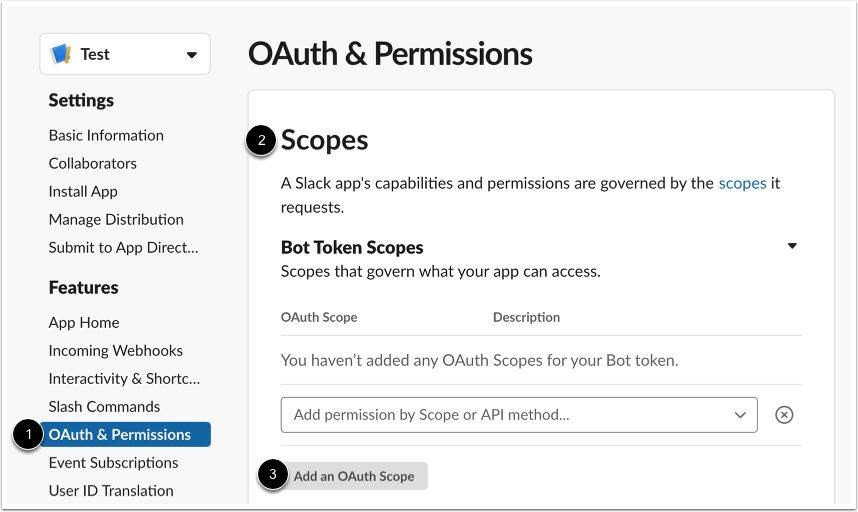Click the Add an OAuth Scope button
The image size is (858, 512).
tap(354, 476)
